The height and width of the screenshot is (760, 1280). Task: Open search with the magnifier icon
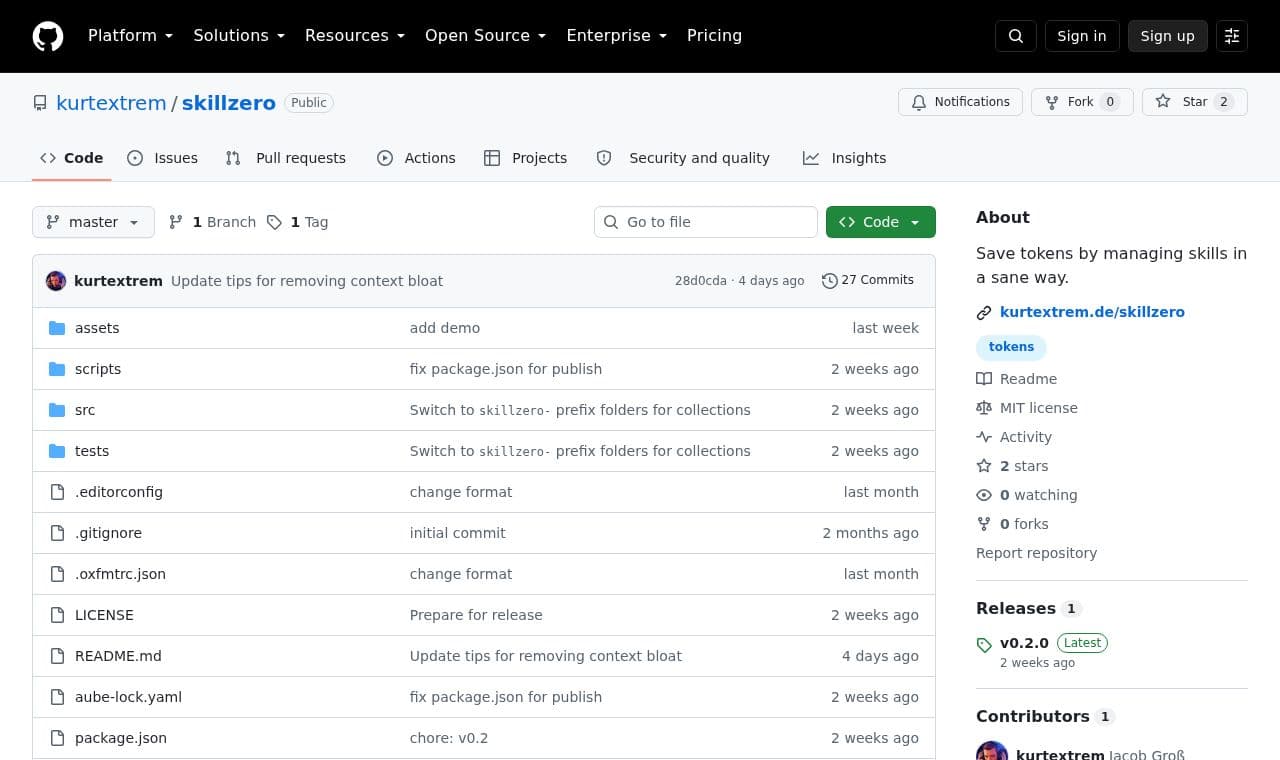tap(1016, 36)
